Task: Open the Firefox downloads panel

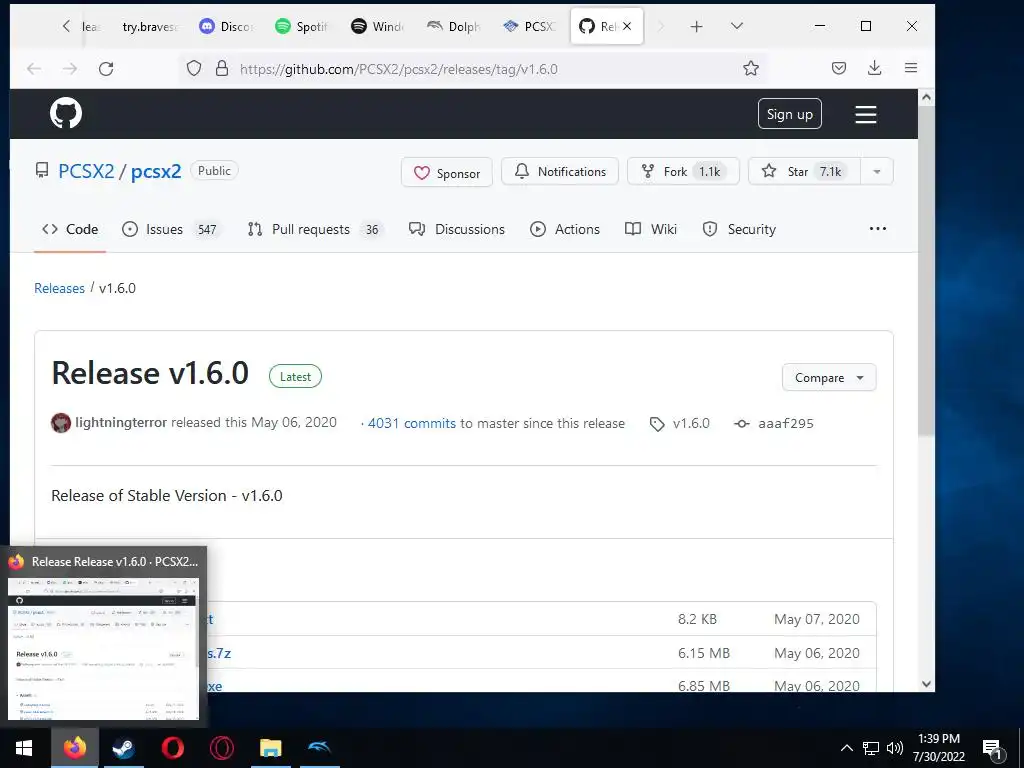Action: pyautogui.click(x=874, y=68)
